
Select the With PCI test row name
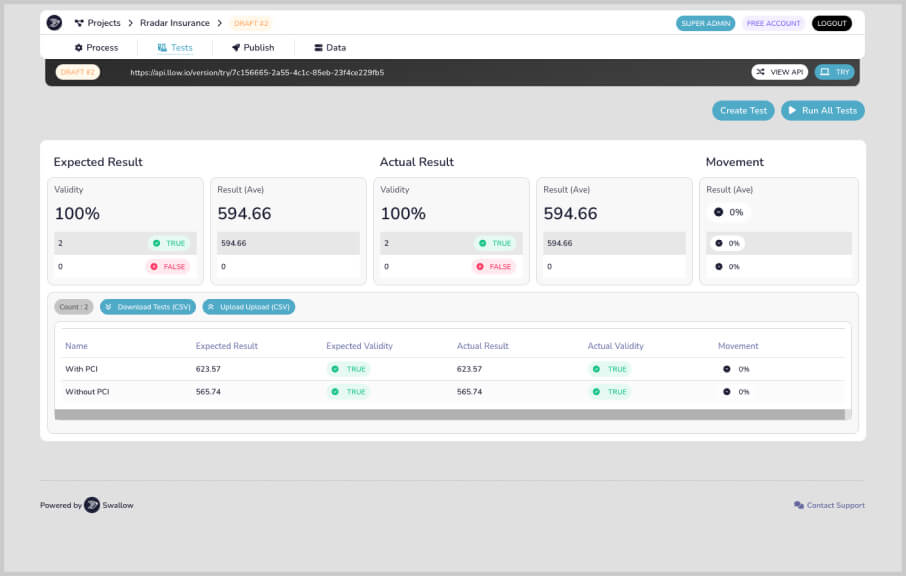[x=81, y=369]
